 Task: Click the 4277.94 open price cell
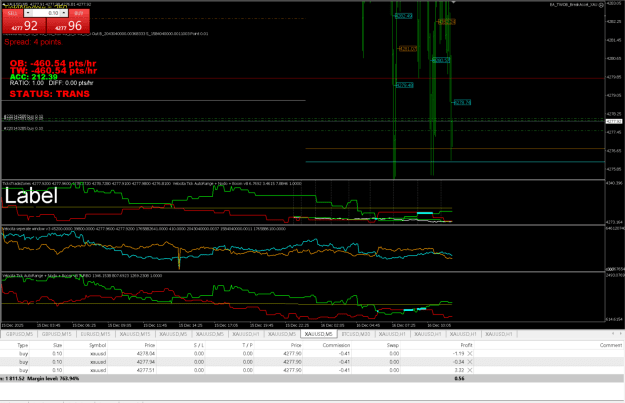pos(146,362)
